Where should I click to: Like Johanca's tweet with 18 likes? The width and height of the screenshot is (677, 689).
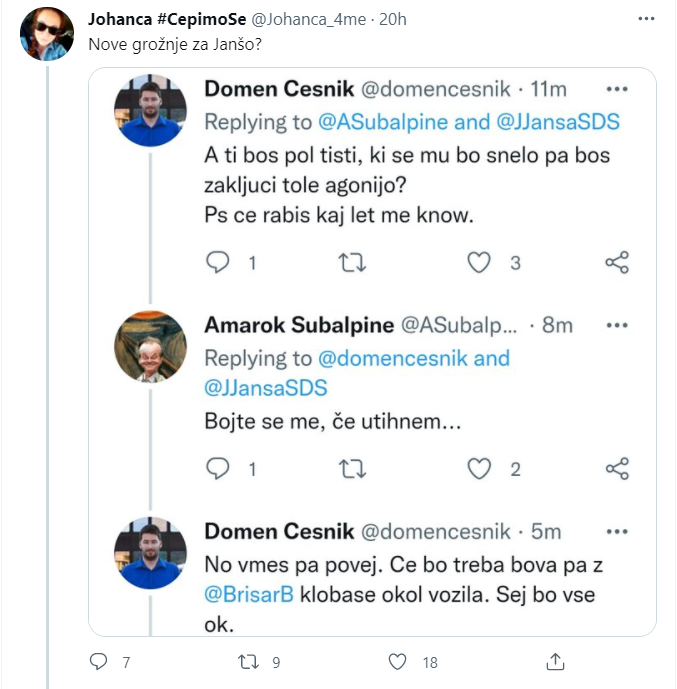pyautogui.click(x=398, y=662)
